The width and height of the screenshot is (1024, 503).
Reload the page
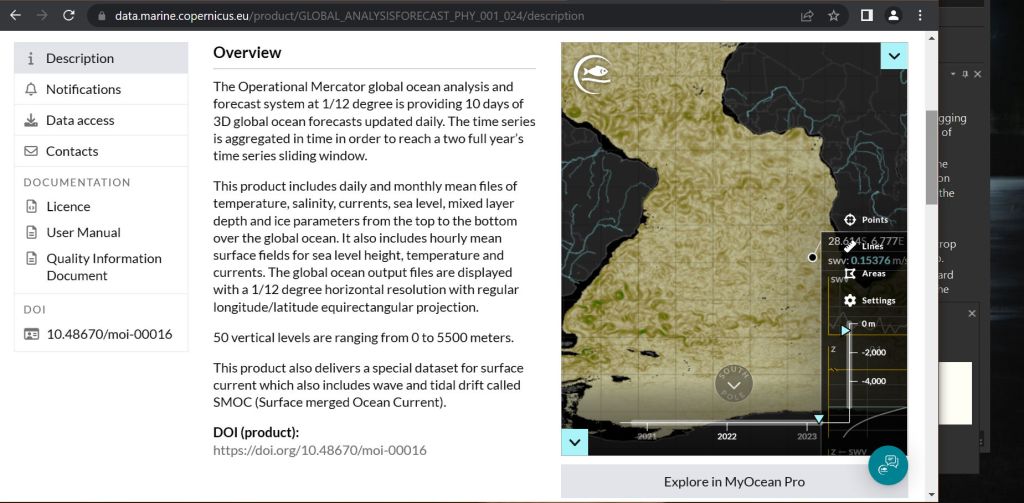point(69,16)
